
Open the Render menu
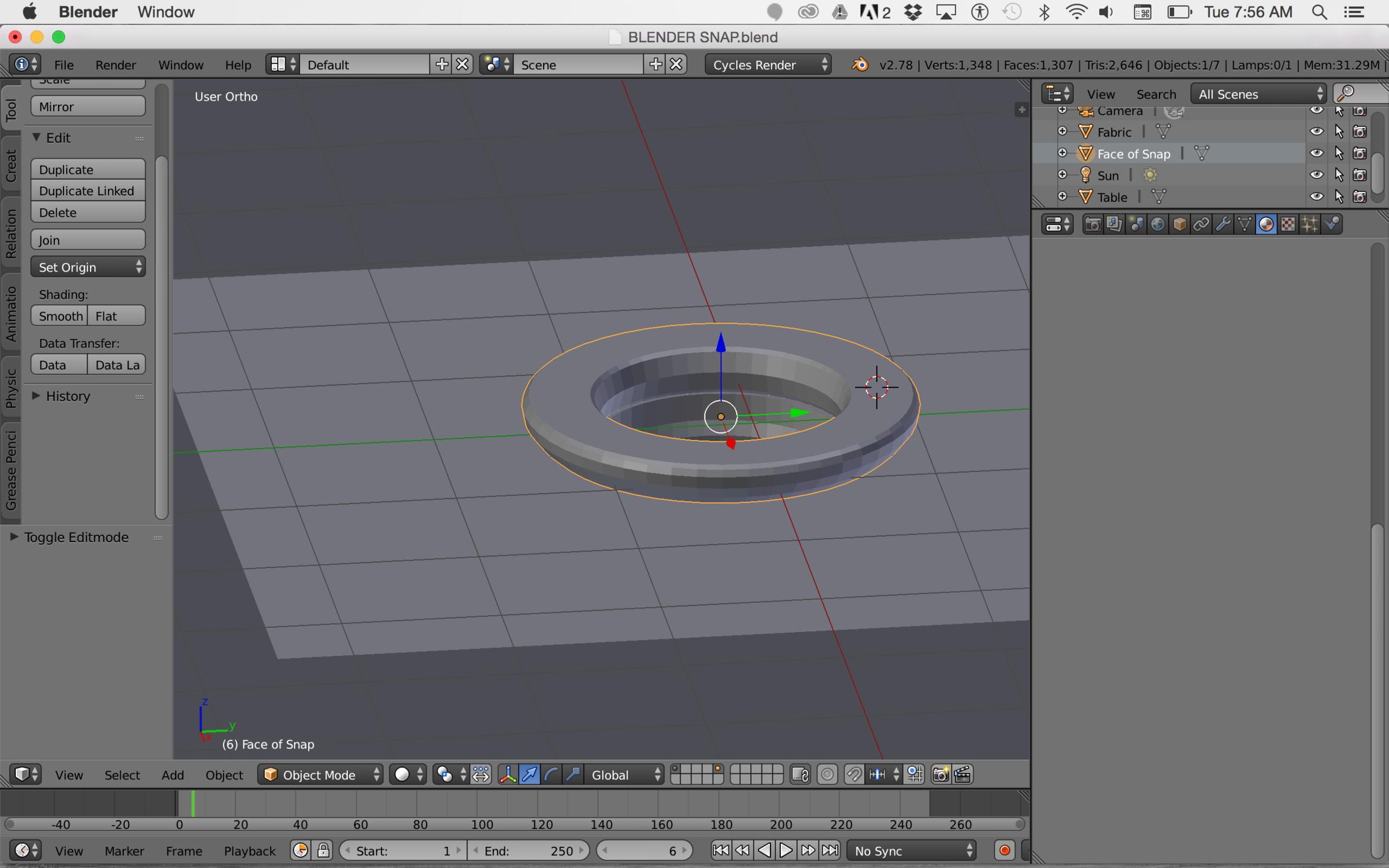[x=115, y=65]
